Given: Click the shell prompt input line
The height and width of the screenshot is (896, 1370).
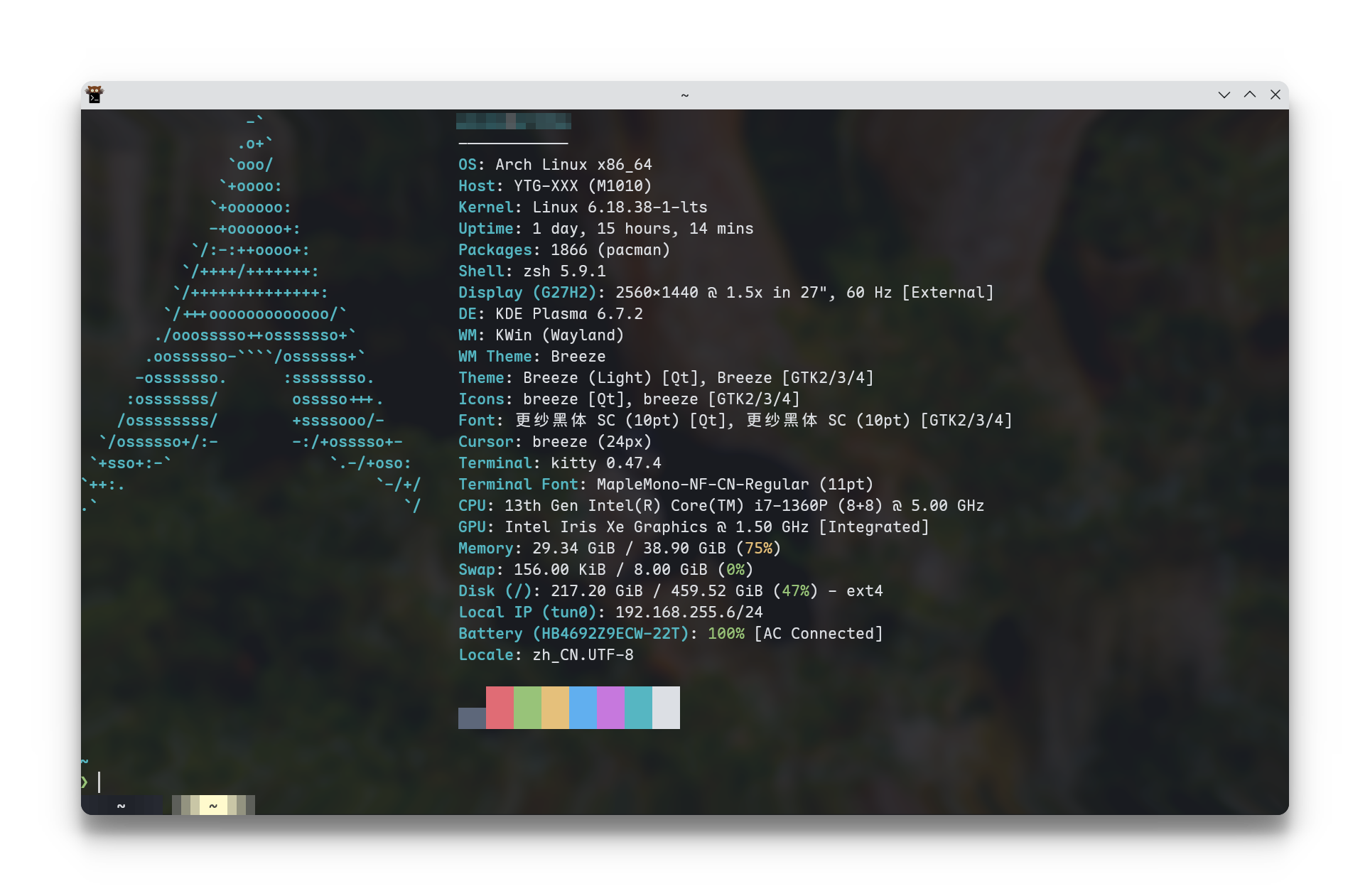Looking at the screenshot, I should tap(685, 782).
